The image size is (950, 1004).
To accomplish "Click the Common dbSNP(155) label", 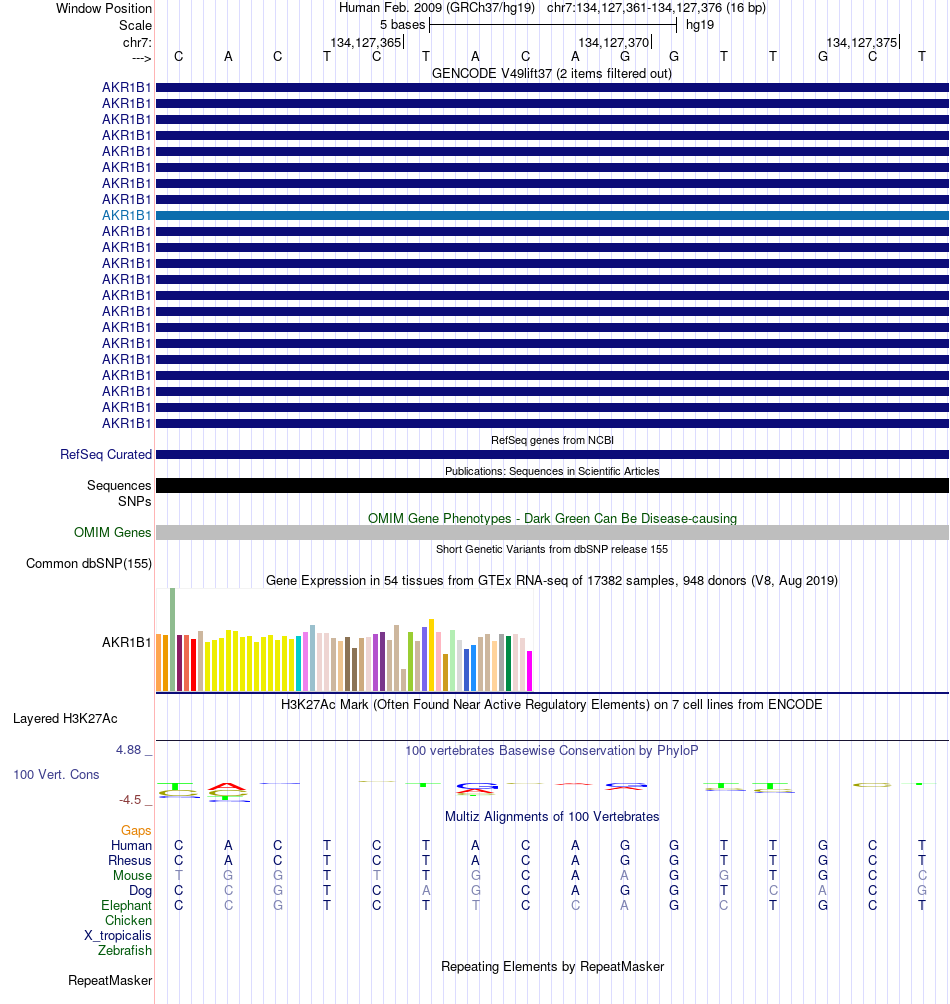I will pos(89,563).
